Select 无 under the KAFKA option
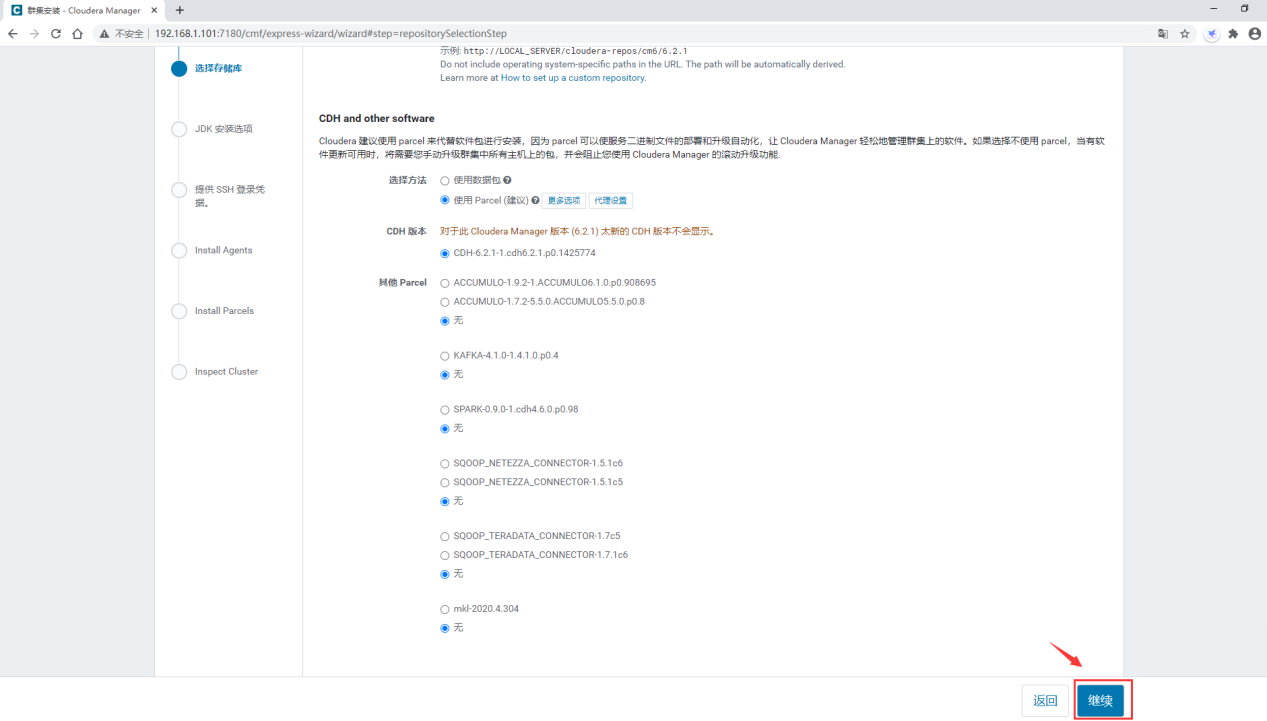Screen dimensions: 1267x721 tap(445, 375)
